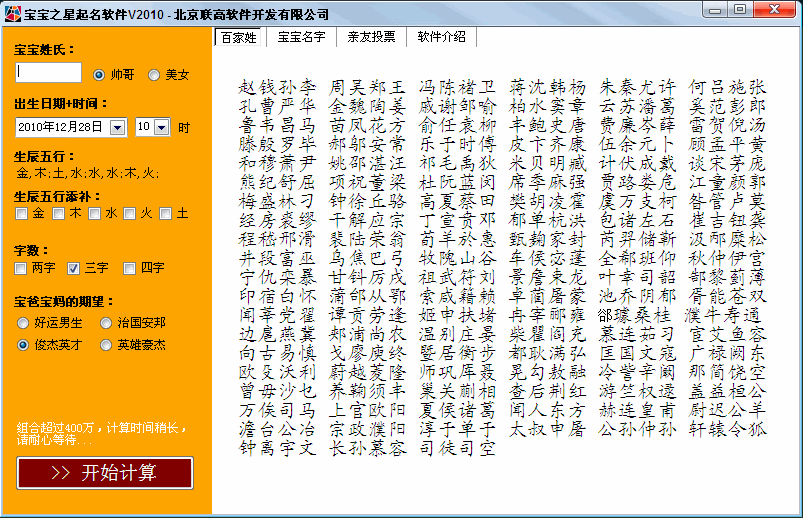
Task: Enable the 两字 name length checkbox
Action: 21,268
